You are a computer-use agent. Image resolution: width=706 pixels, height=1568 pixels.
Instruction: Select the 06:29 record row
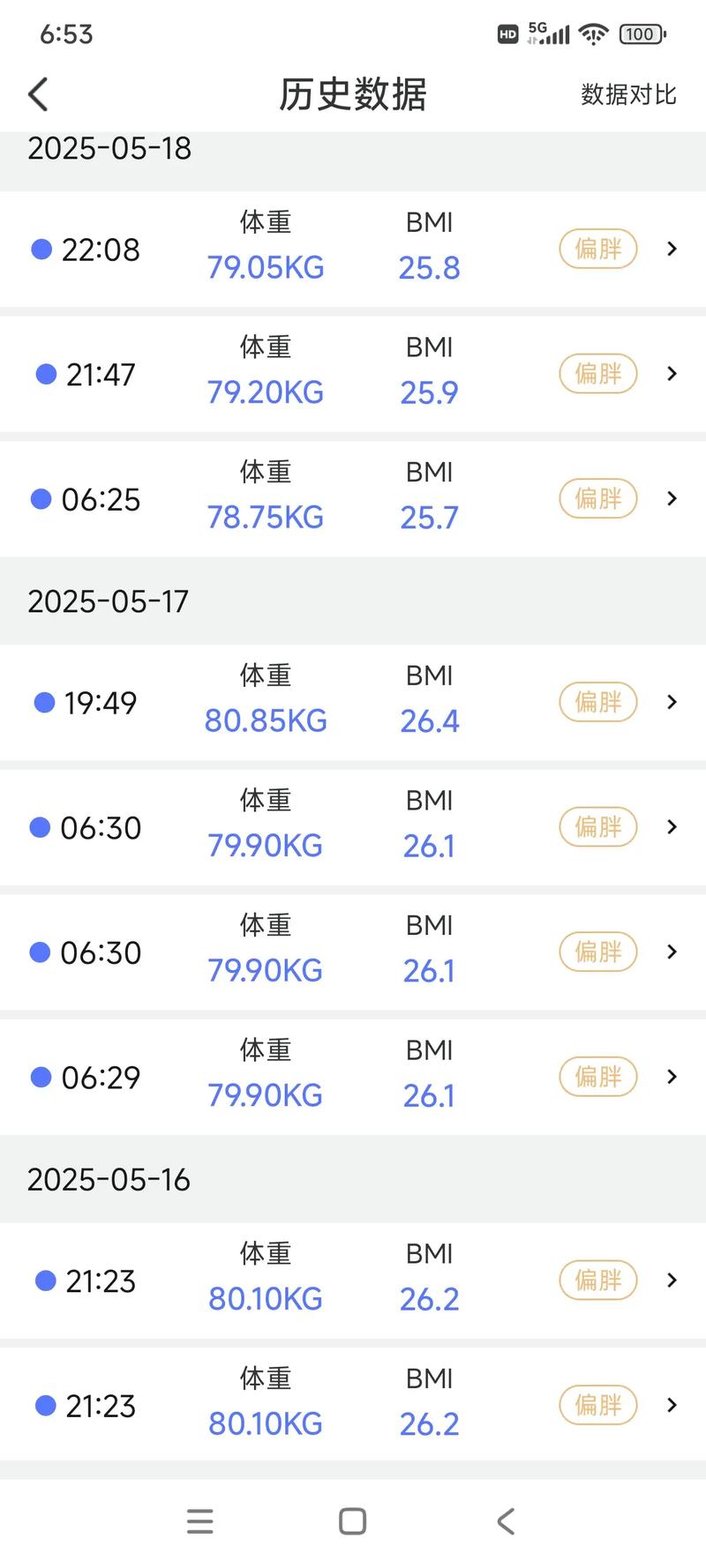tap(353, 1077)
